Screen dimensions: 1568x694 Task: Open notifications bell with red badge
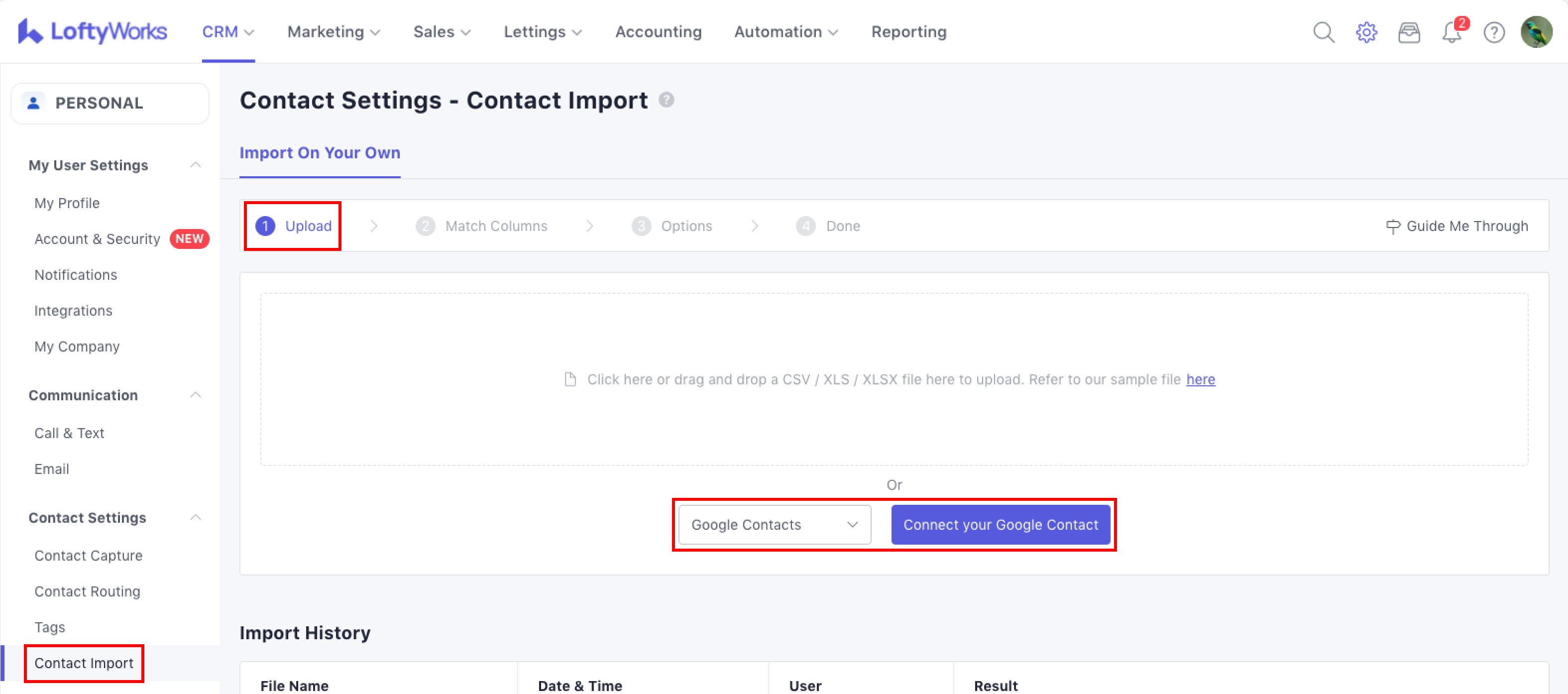(x=1452, y=32)
